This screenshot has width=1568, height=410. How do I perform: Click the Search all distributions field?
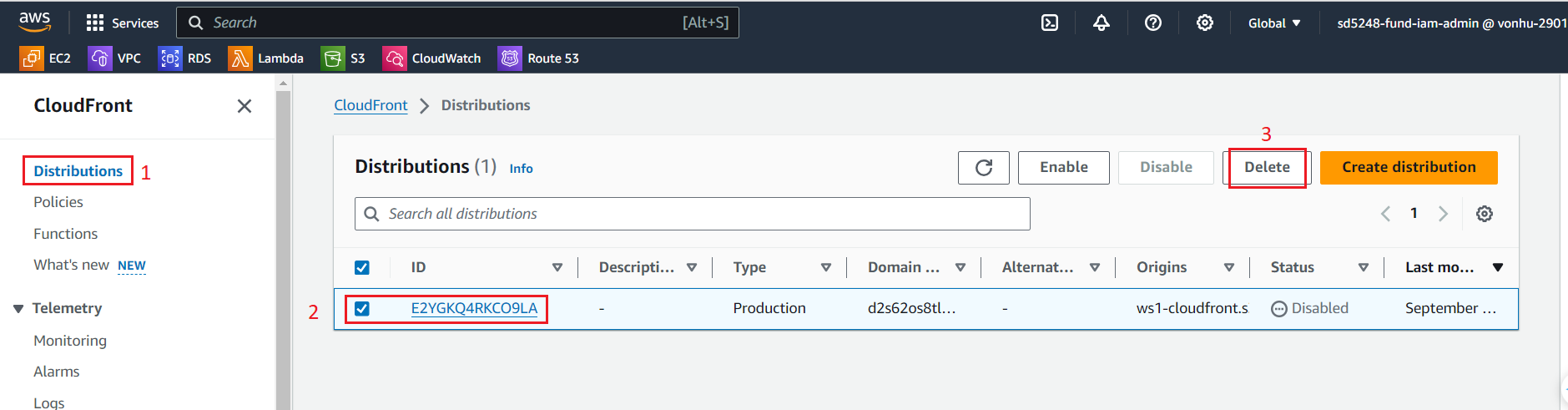coord(693,214)
